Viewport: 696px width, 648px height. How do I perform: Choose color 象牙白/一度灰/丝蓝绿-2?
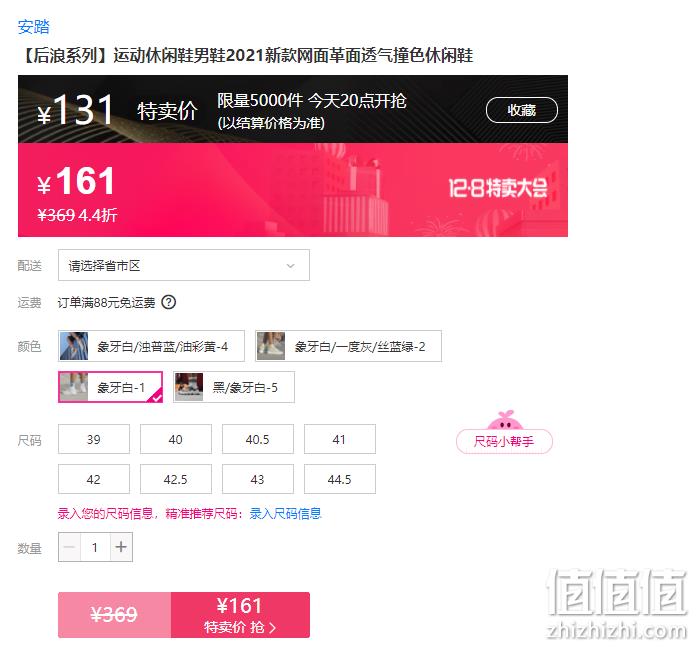(348, 346)
